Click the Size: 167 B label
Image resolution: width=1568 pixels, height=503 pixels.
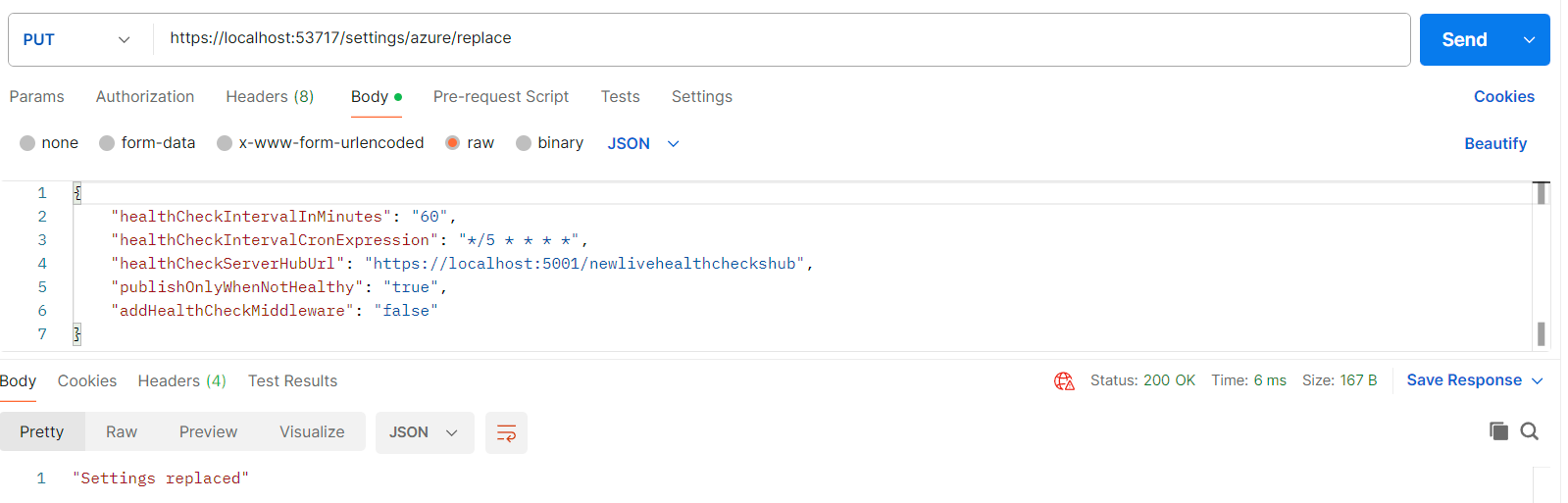click(x=1340, y=380)
